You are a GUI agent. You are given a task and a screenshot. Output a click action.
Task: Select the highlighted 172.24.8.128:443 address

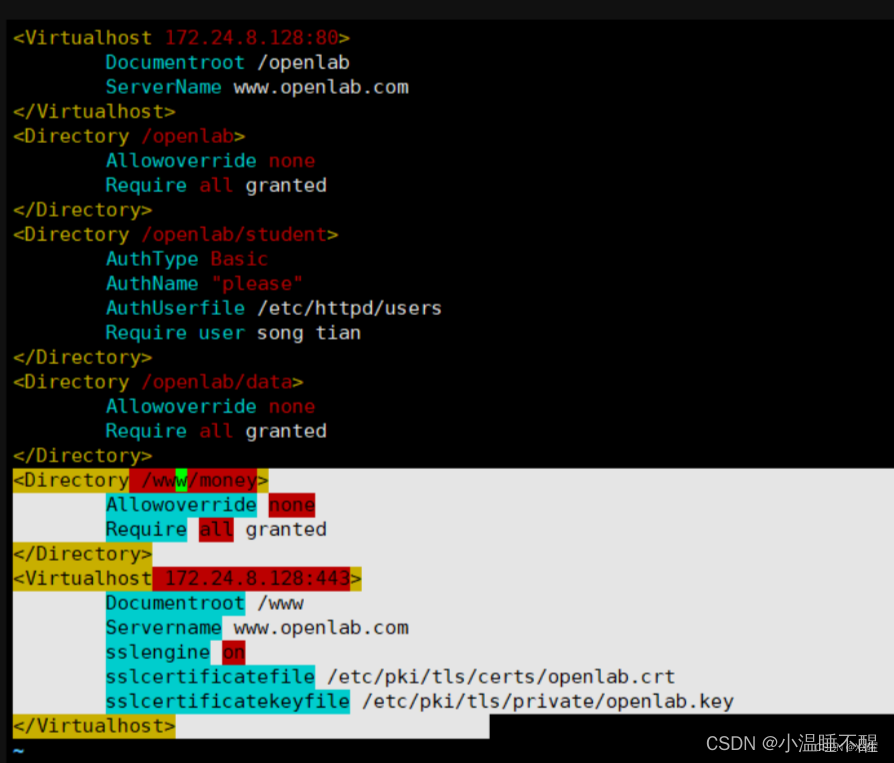(x=253, y=578)
